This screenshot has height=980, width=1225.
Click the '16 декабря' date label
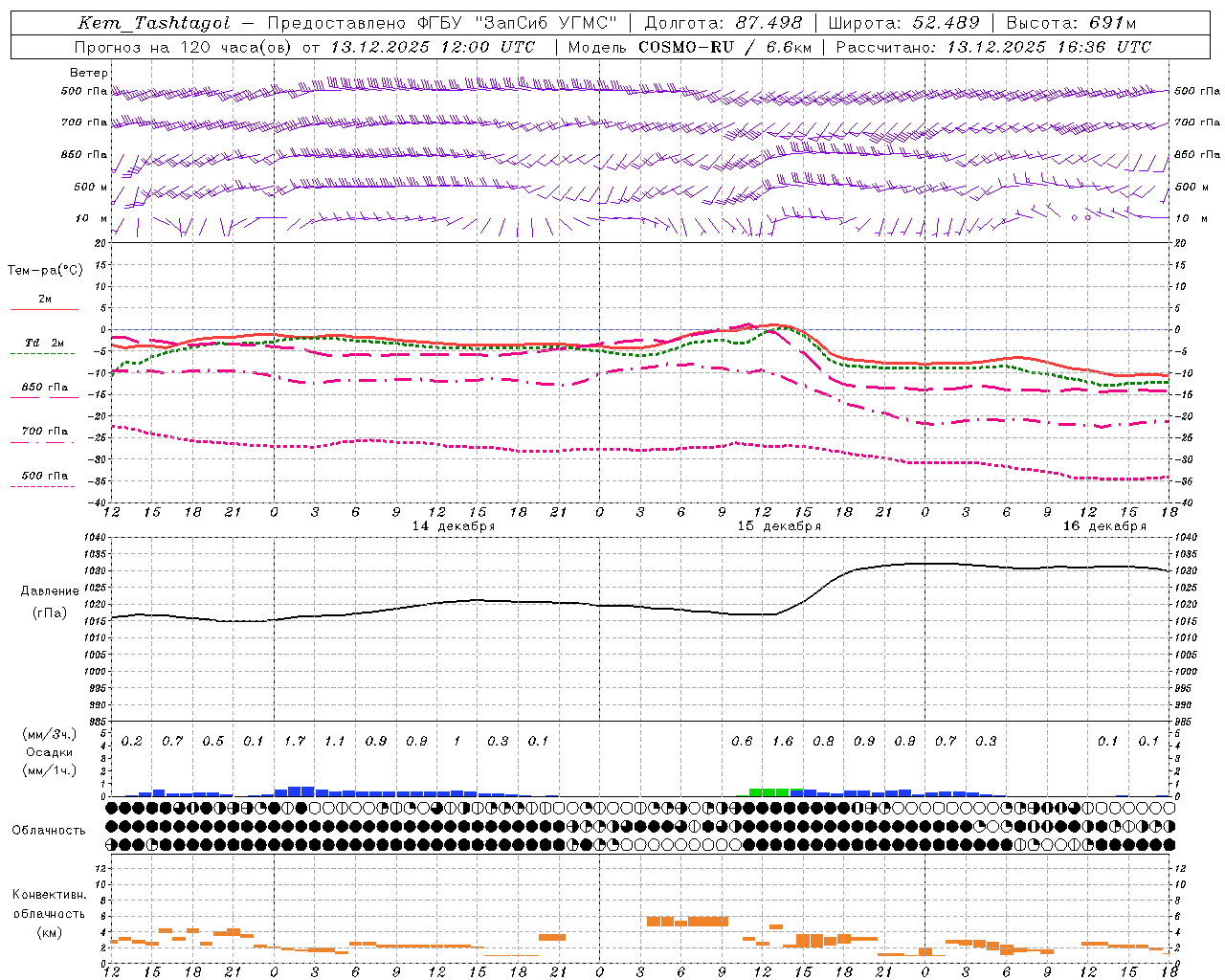(x=1104, y=526)
